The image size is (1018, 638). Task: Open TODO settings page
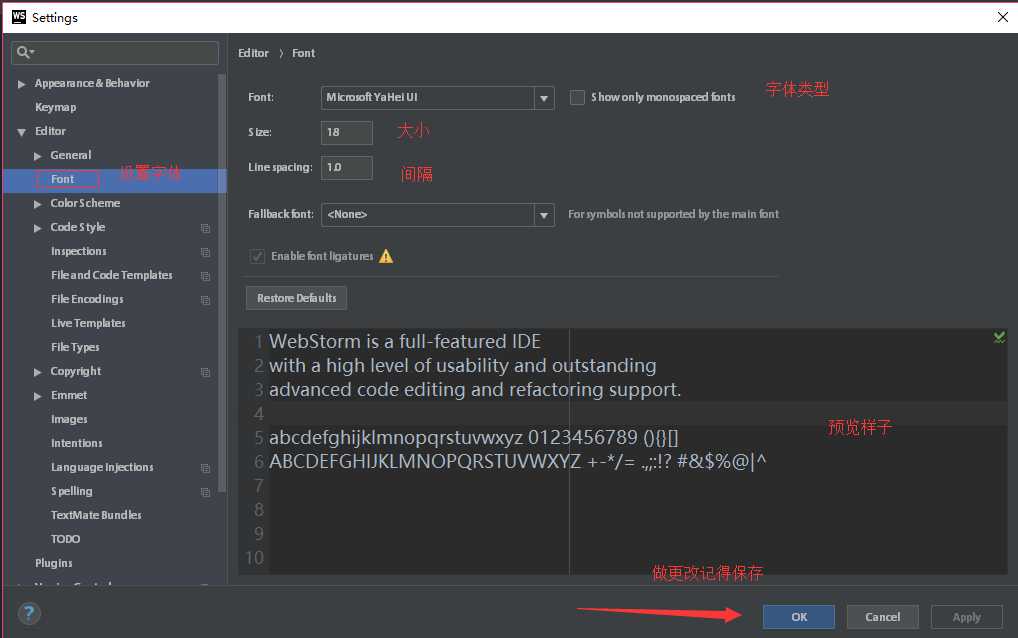tap(66, 539)
